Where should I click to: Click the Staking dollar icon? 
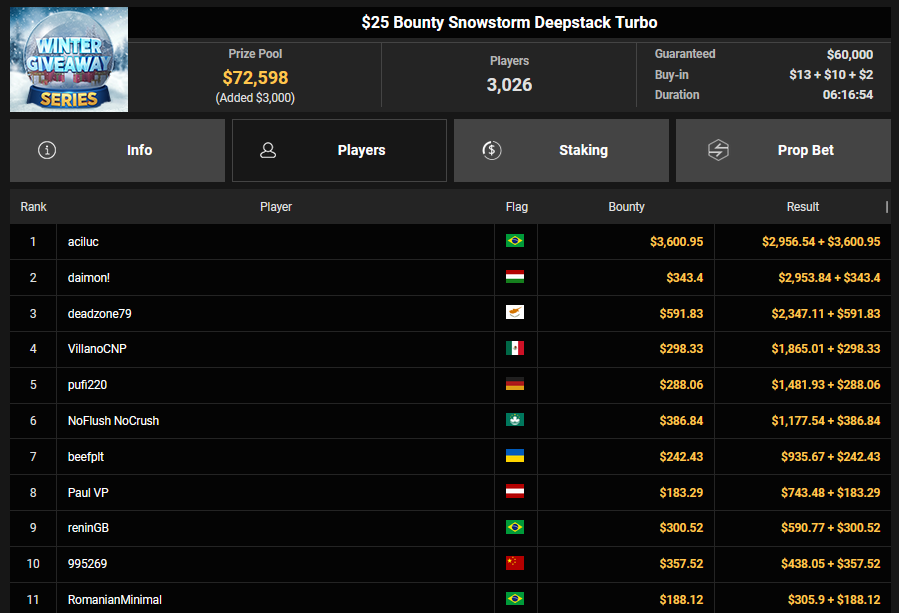(x=491, y=150)
